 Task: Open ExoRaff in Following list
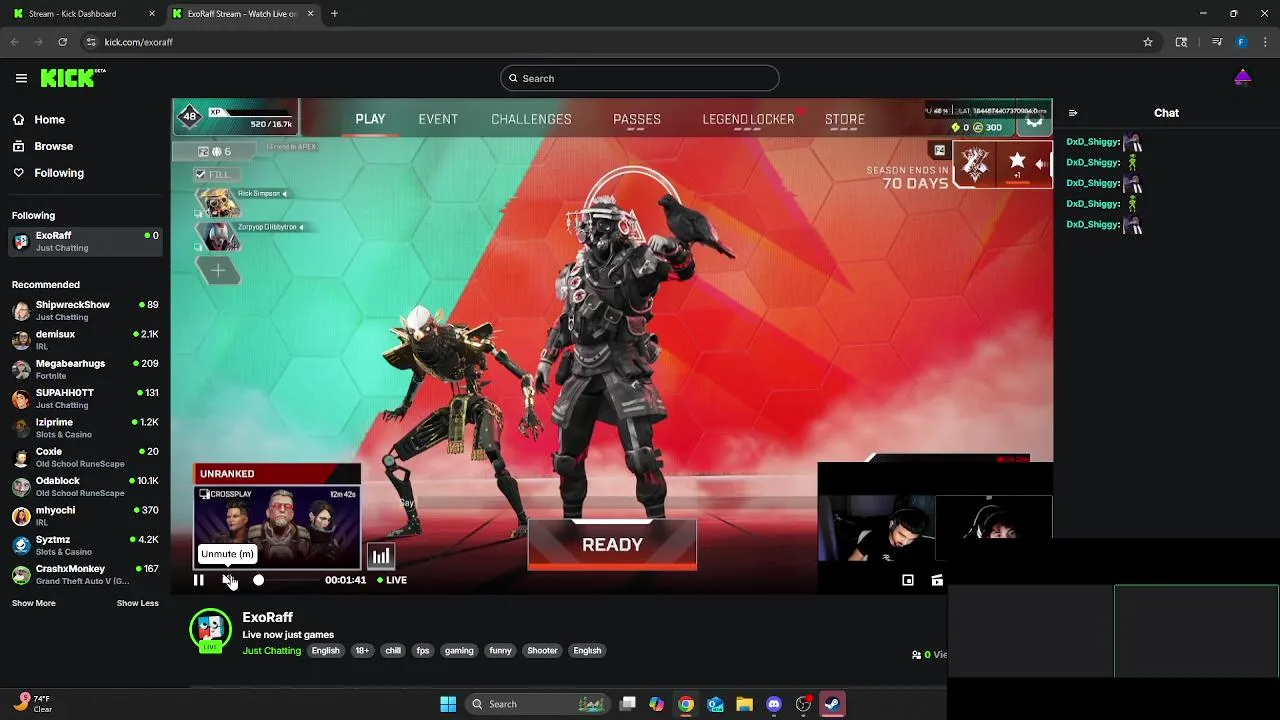(x=85, y=241)
